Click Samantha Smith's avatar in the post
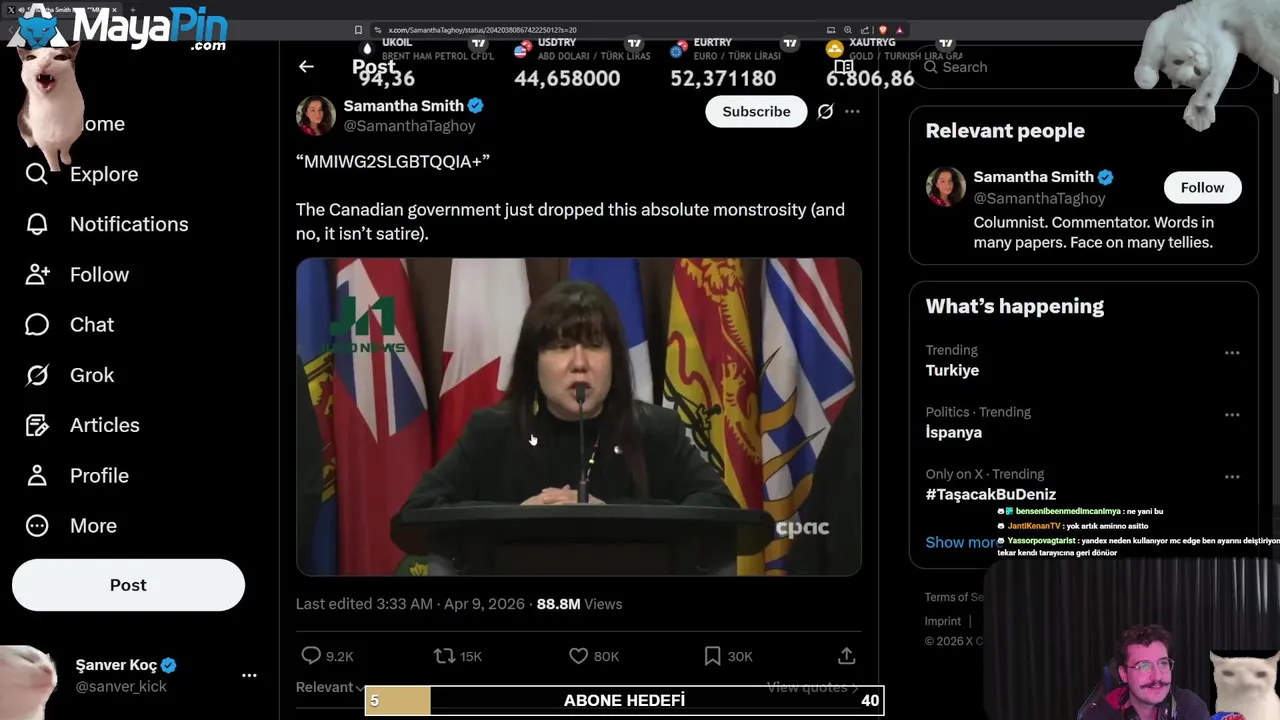The image size is (1280, 720). click(x=316, y=115)
